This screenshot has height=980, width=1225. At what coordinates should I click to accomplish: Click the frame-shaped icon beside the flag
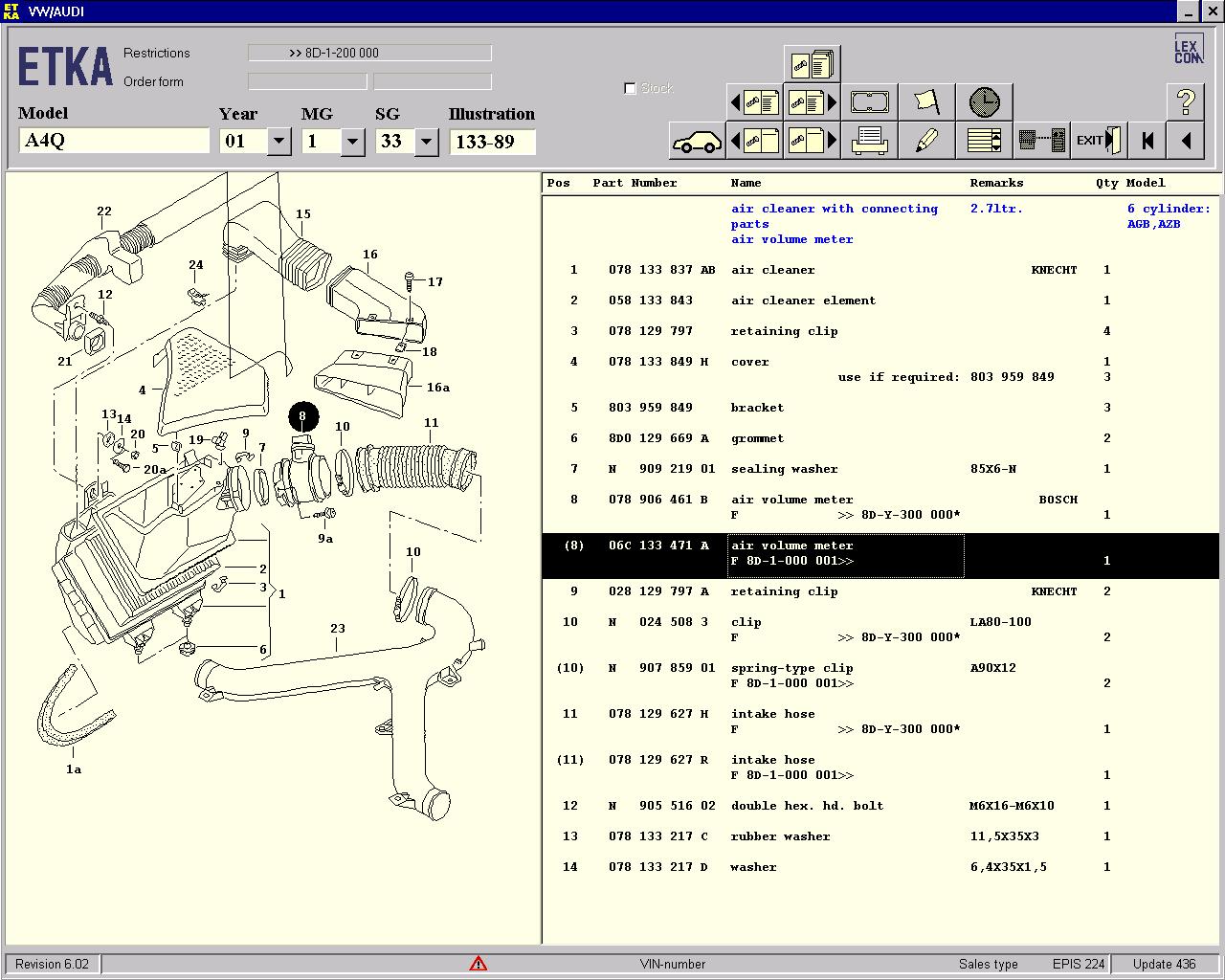click(x=870, y=101)
